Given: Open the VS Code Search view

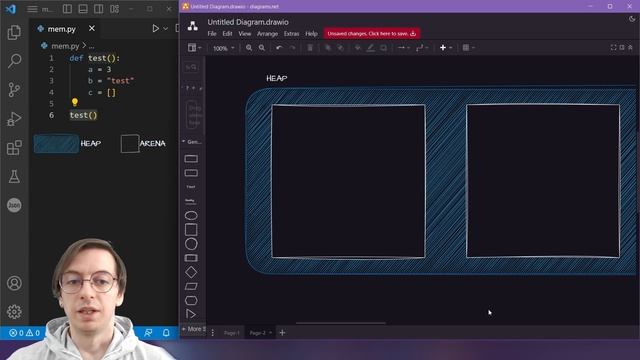Looking at the screenshot, I should click(x=14, y=61).
